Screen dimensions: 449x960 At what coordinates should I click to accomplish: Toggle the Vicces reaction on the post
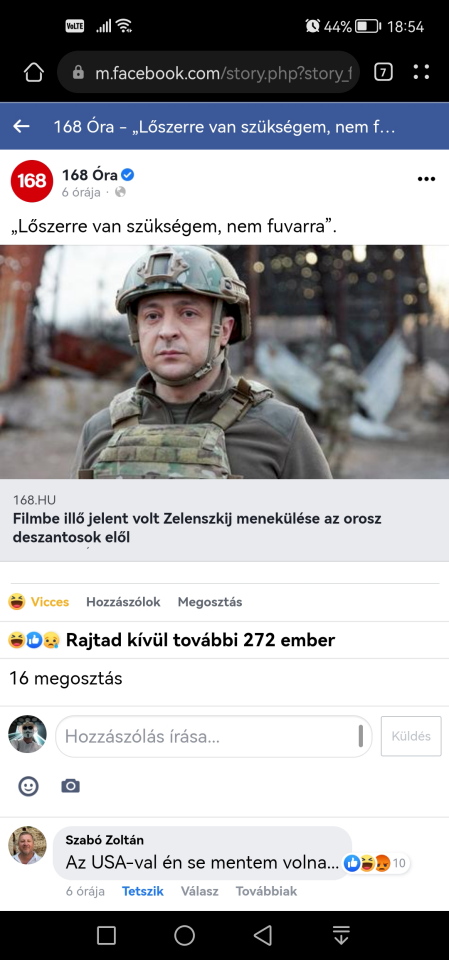[39, 602]
